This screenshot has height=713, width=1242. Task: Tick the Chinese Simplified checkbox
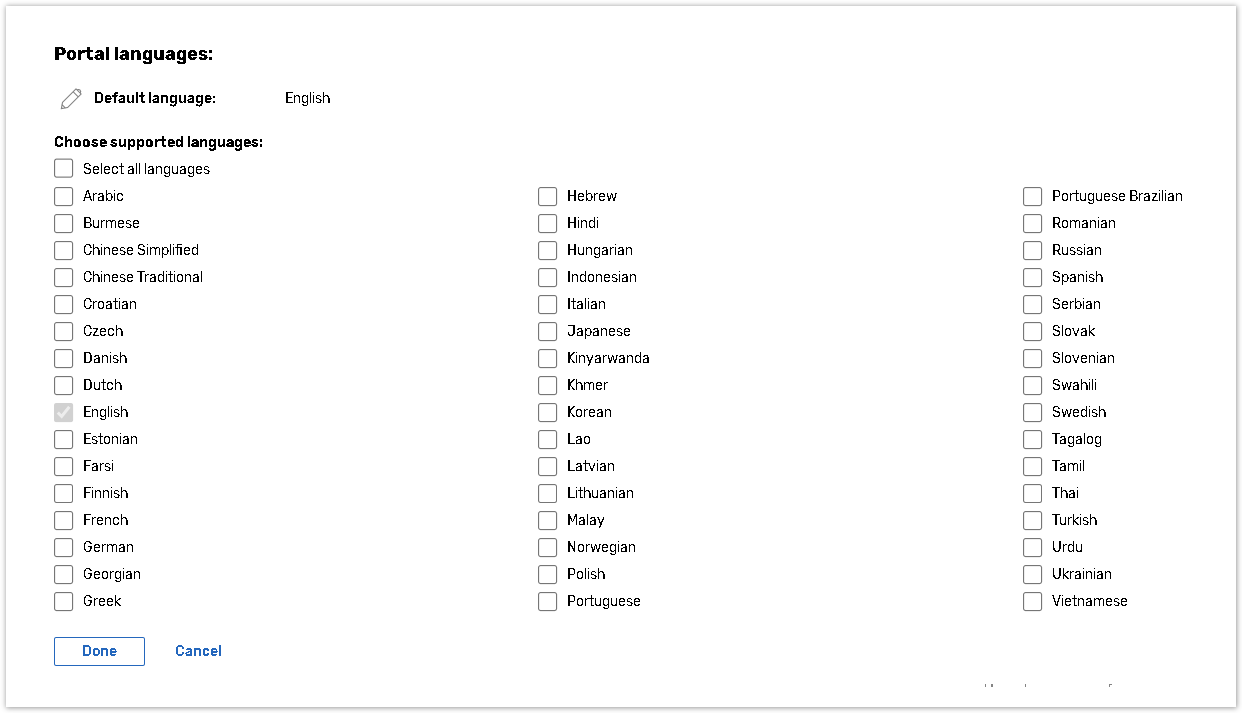click(64, 250)
